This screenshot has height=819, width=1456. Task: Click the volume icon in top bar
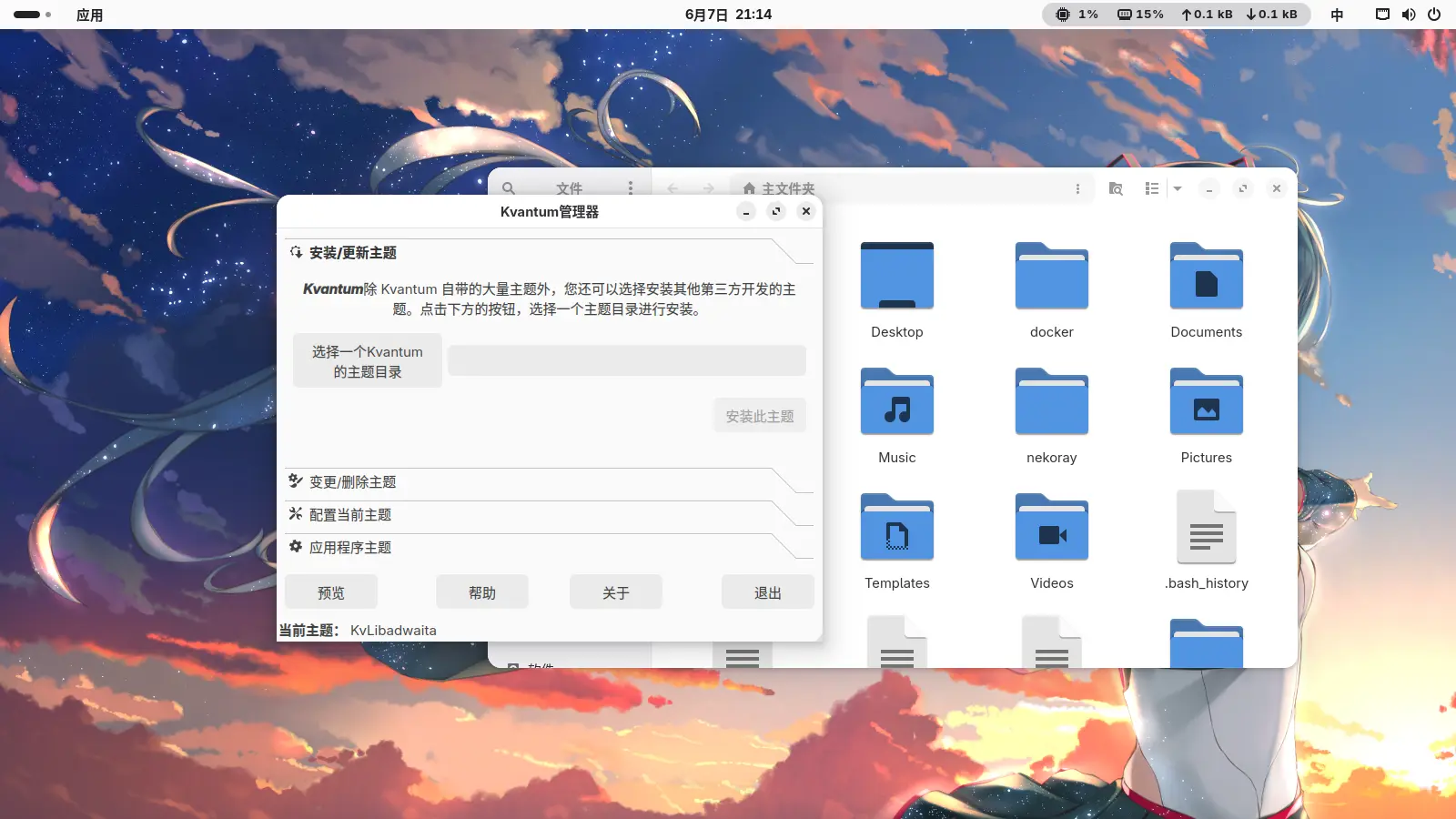pos(1409,15)
